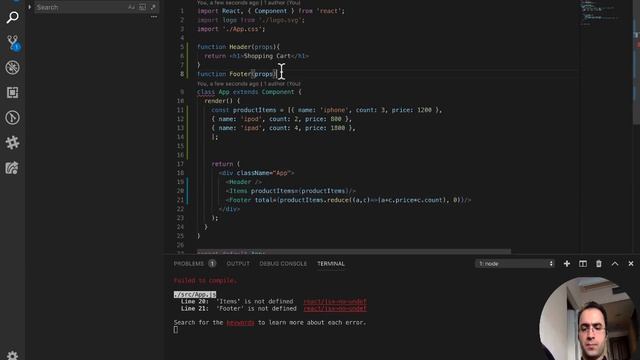Image resolution: width=640 pixels, height=360 pixels.
Task: Open the GitLens view icon
Action: (x=12, y=118)
